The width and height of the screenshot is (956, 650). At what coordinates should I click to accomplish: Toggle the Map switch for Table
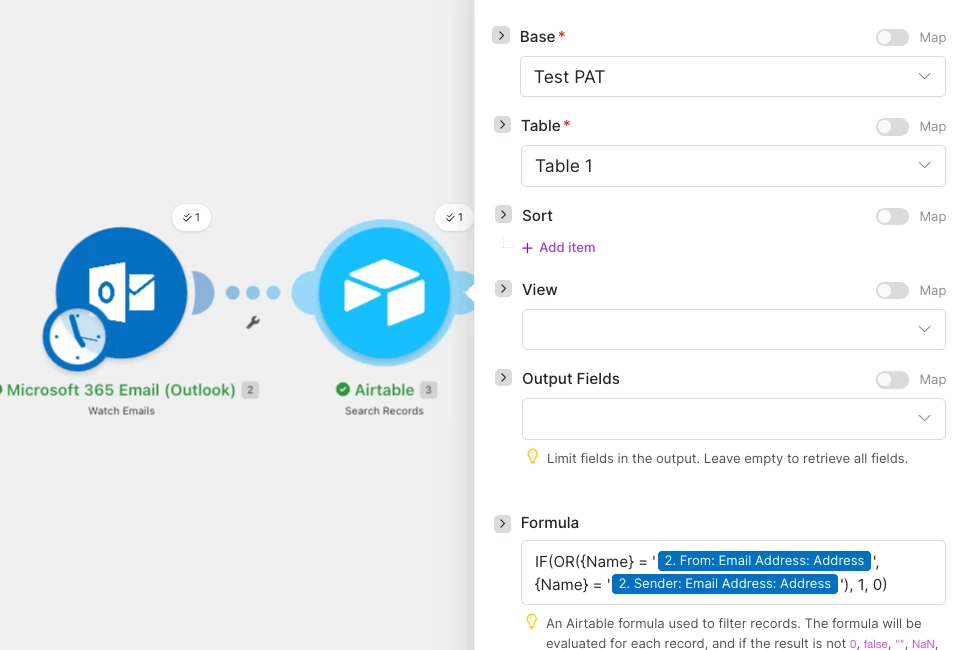click(892, 127)
